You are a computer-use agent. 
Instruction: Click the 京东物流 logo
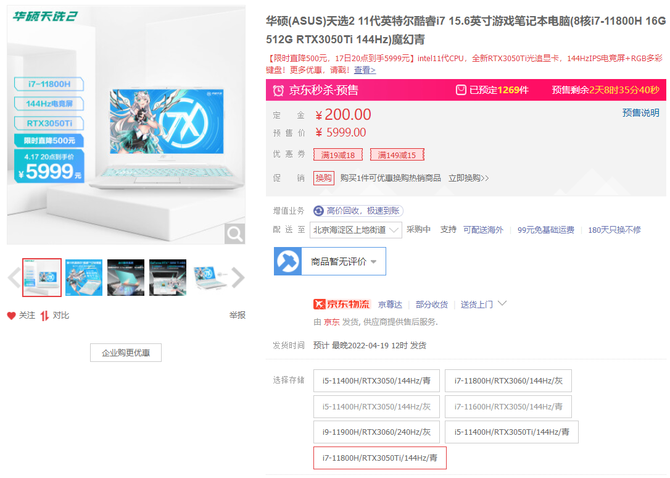[341, 304]
